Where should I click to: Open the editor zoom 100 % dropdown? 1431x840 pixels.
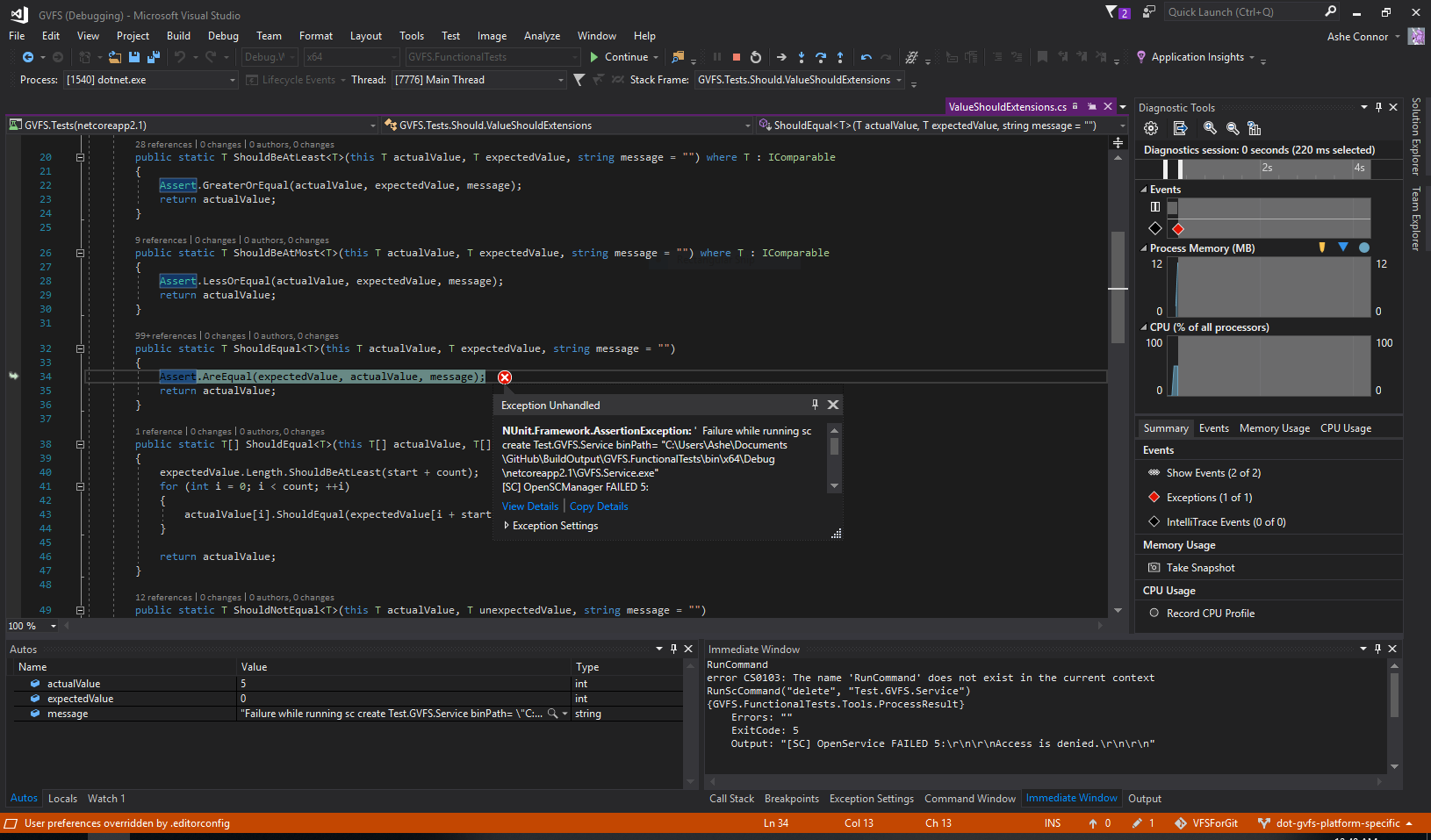pyautogui.click(x=54, y=626)
